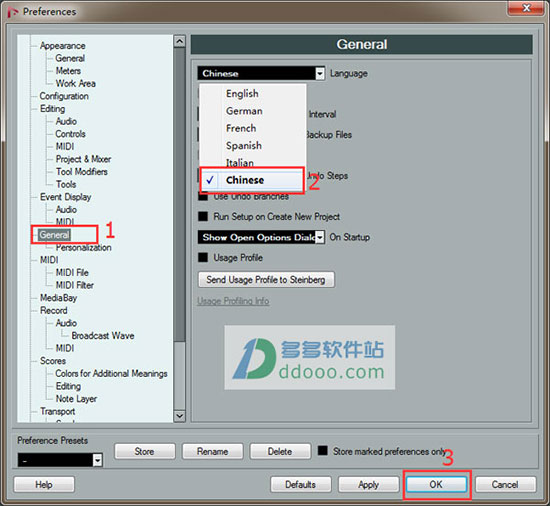550x506 pixels.
Task: Open the Language dropdown arrow
Action: click(320, 74)
